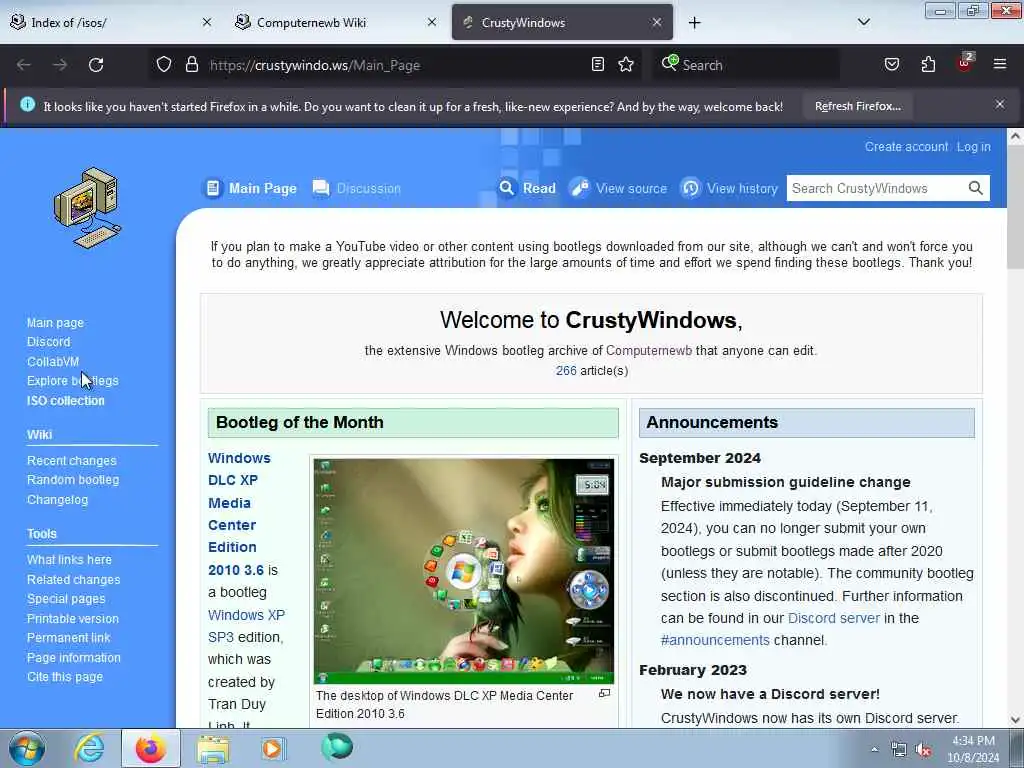Click the back arrow in Firefox toolbar

(x=24, y=65)
